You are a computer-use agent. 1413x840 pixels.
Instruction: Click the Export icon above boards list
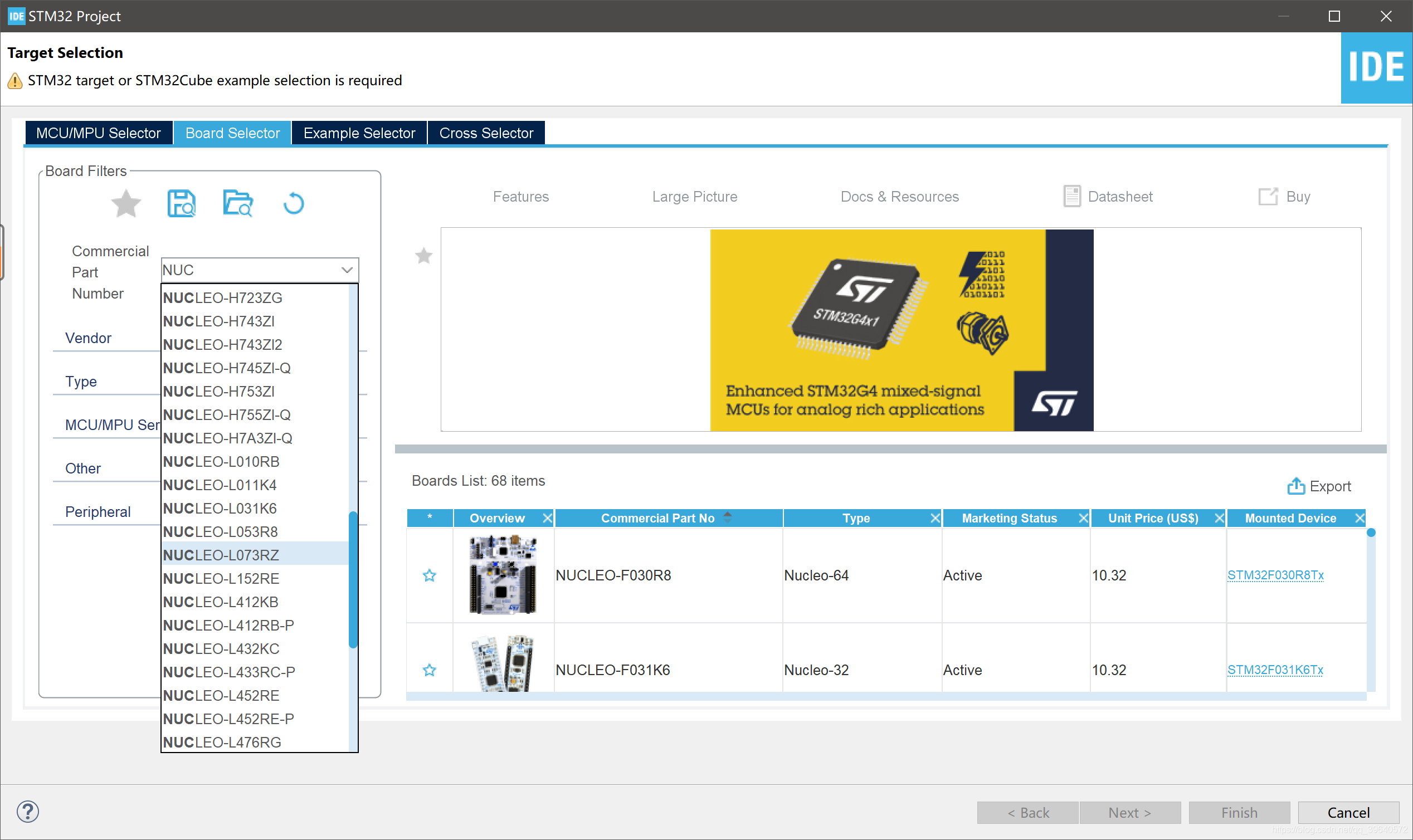(1295, 486)
